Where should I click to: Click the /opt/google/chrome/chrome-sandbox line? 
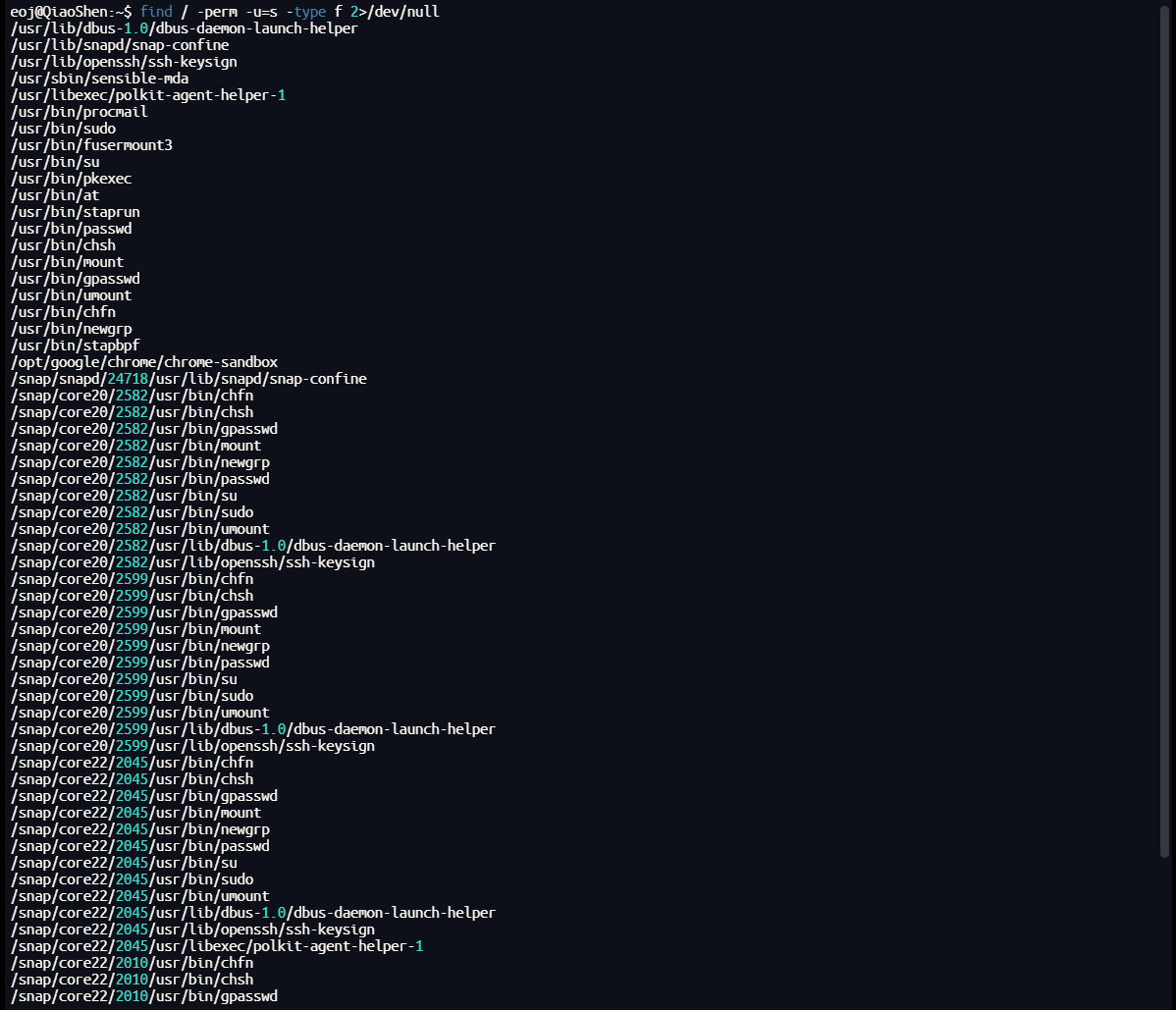pos(144,362)
